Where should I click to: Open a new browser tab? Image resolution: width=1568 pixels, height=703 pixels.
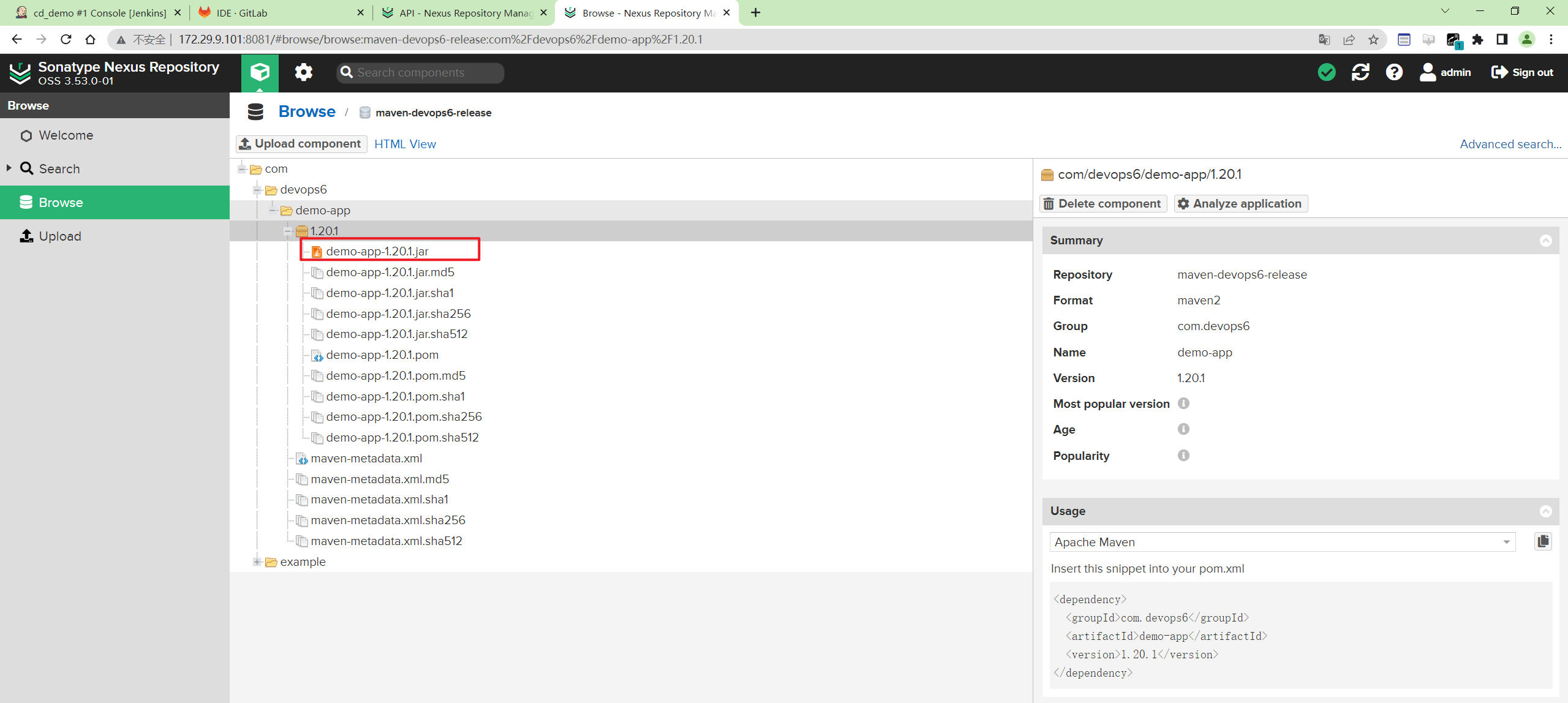click(756, 12)
